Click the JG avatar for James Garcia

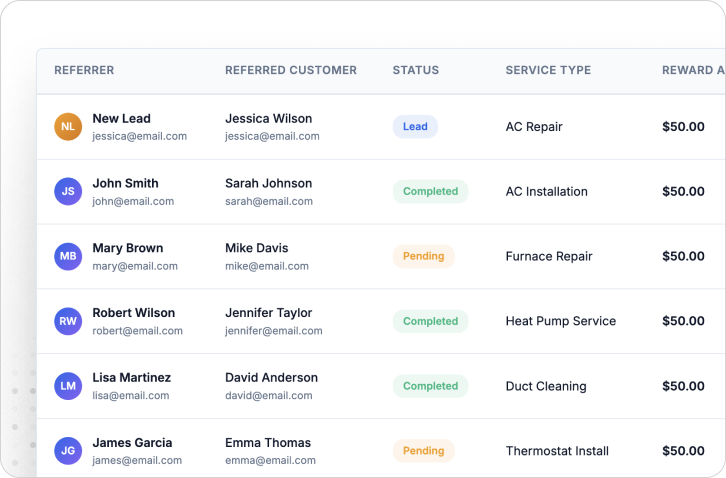[x=68, y=451]
